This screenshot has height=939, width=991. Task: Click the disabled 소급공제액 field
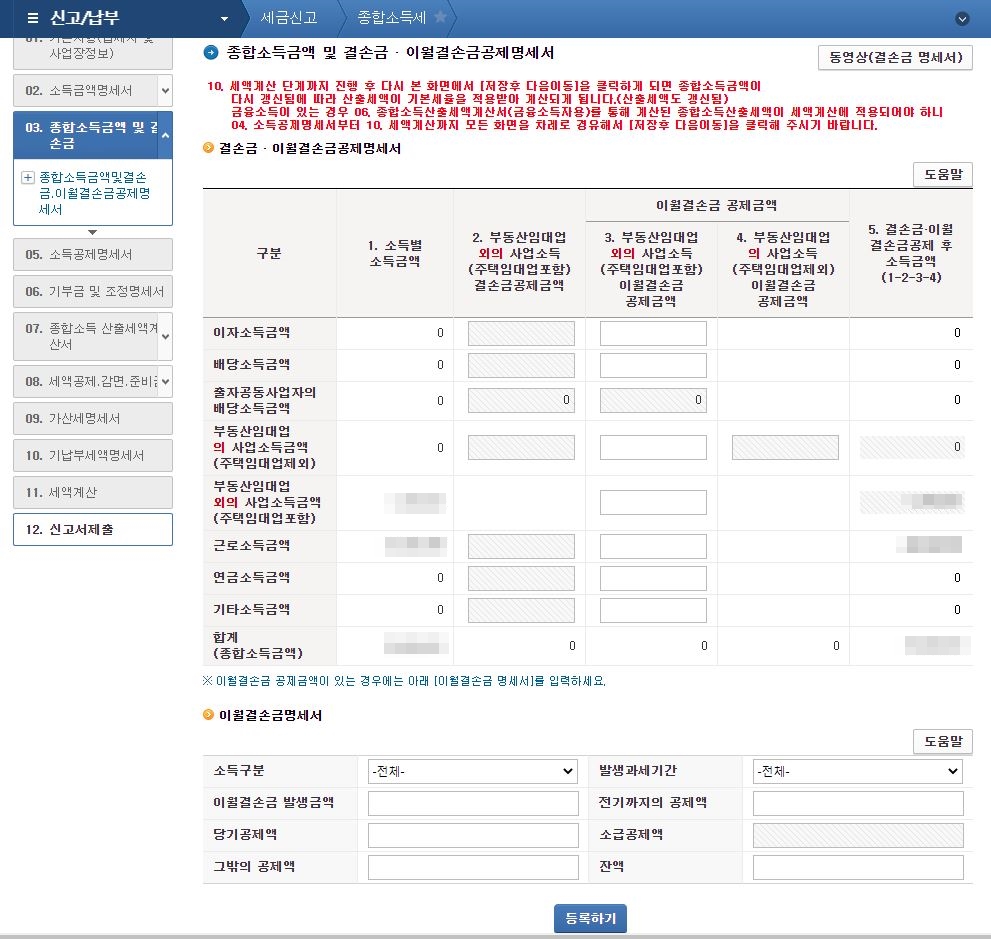pos(858,835)
